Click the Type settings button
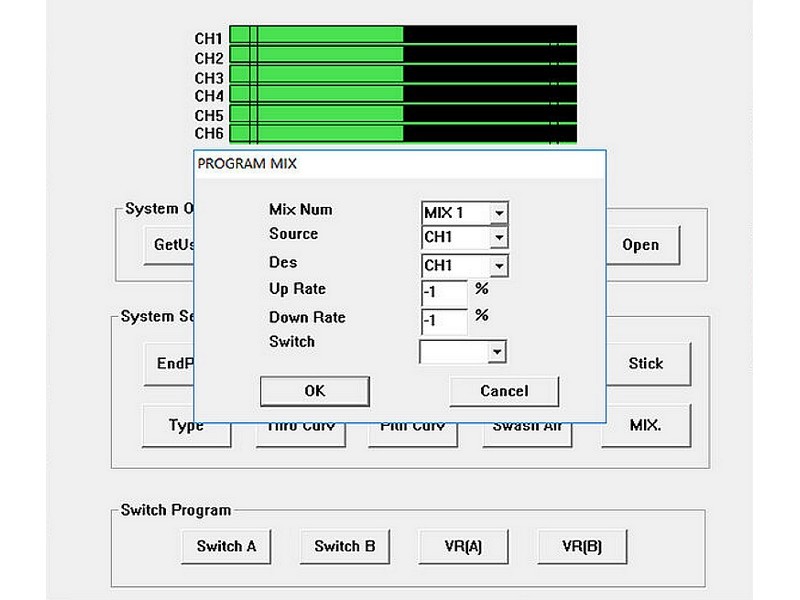This screenshot has width=800, height=600. (186, 427)
